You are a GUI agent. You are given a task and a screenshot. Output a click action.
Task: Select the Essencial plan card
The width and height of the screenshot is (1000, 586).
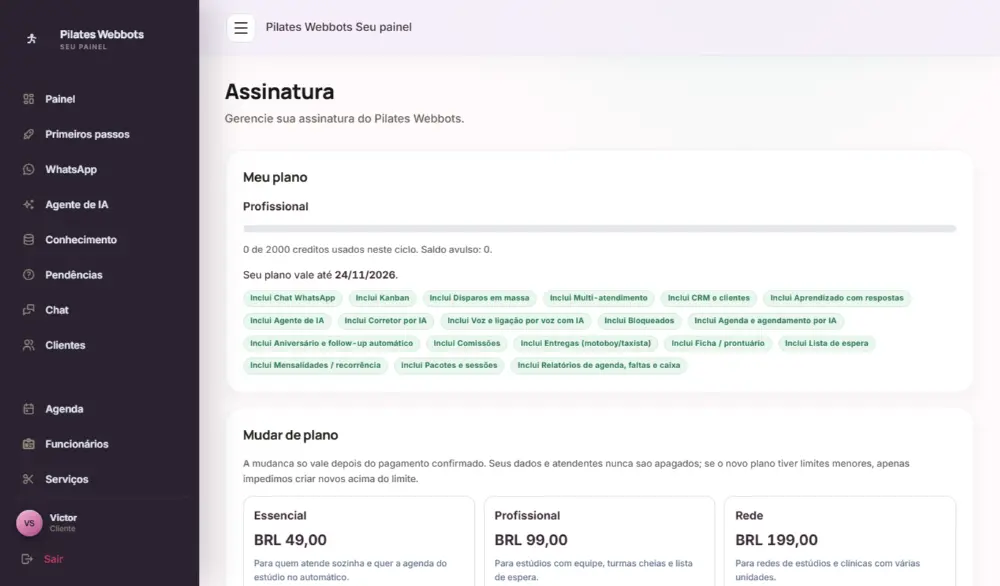[x=358, y=541]
